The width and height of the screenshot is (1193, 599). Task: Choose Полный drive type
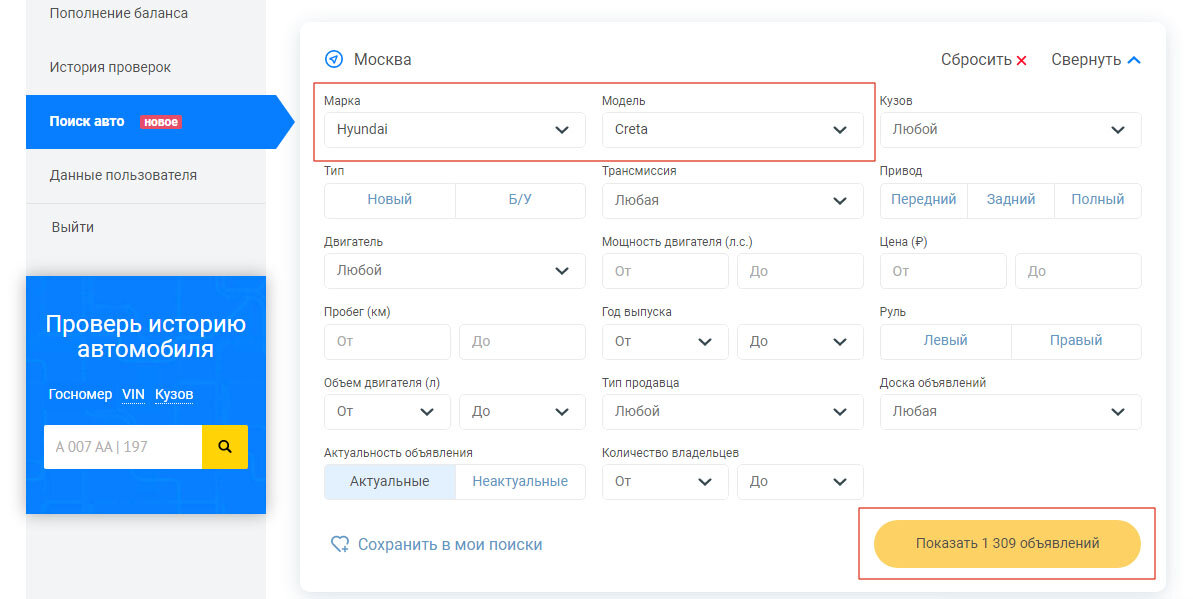(1098, 200)
